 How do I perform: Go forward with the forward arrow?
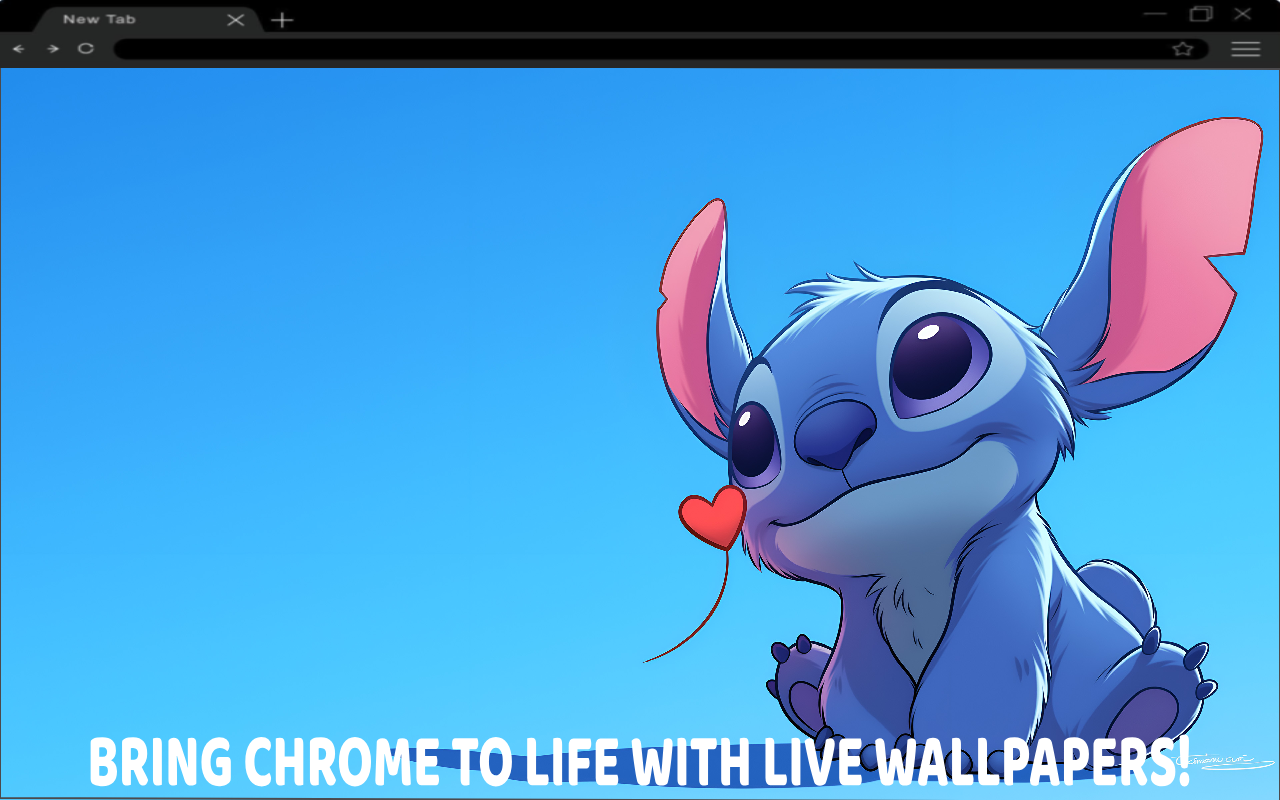coord(52,48)
